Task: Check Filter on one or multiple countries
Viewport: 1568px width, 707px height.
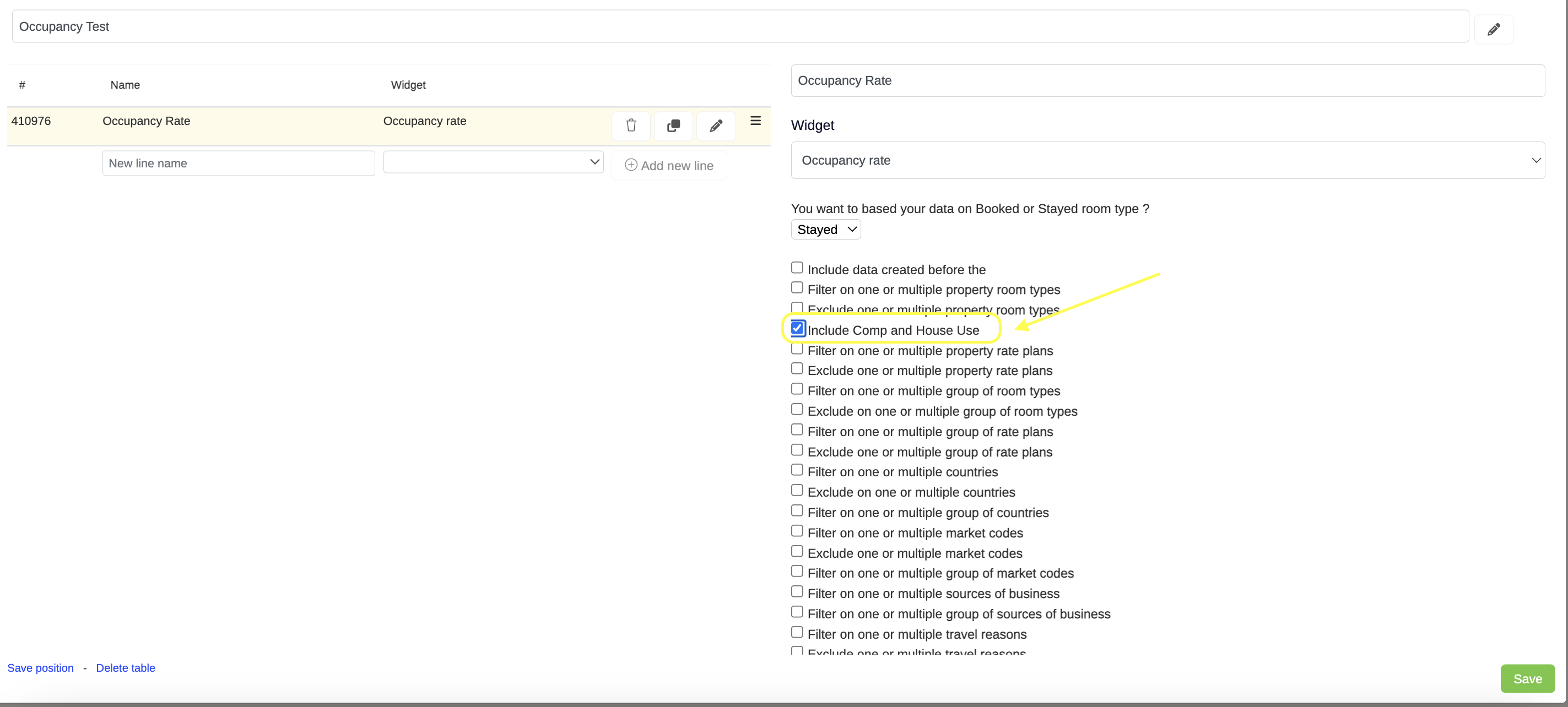Action: pos(797,470)
